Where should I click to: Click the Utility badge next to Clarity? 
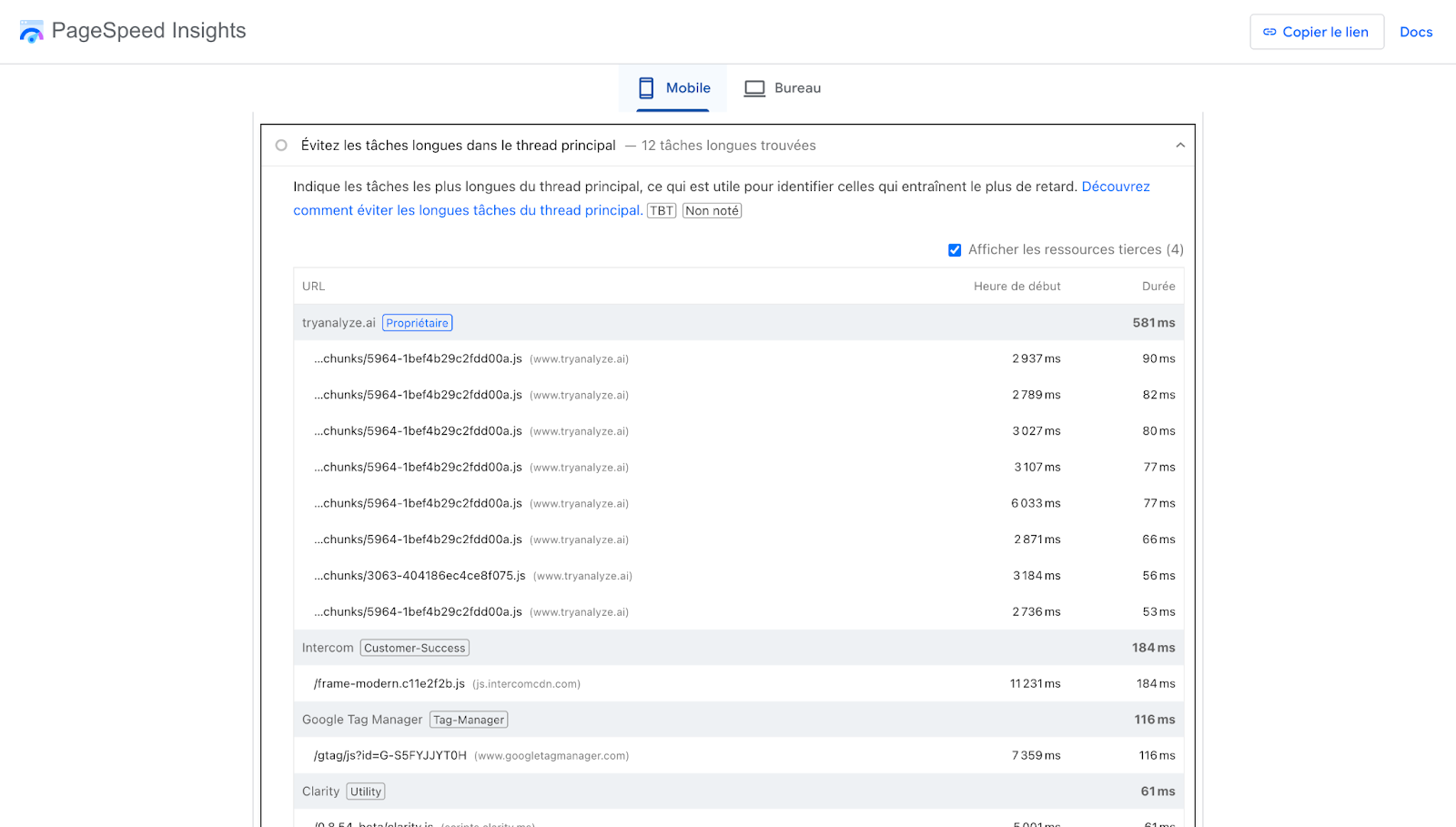[366, 791]
